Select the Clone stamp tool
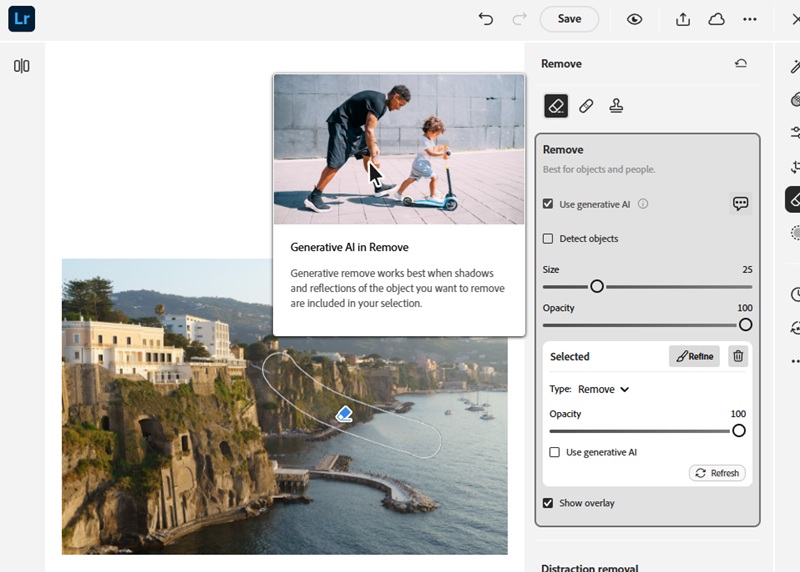800x572 pixels. pyautogui.click(x=616, y=105)
